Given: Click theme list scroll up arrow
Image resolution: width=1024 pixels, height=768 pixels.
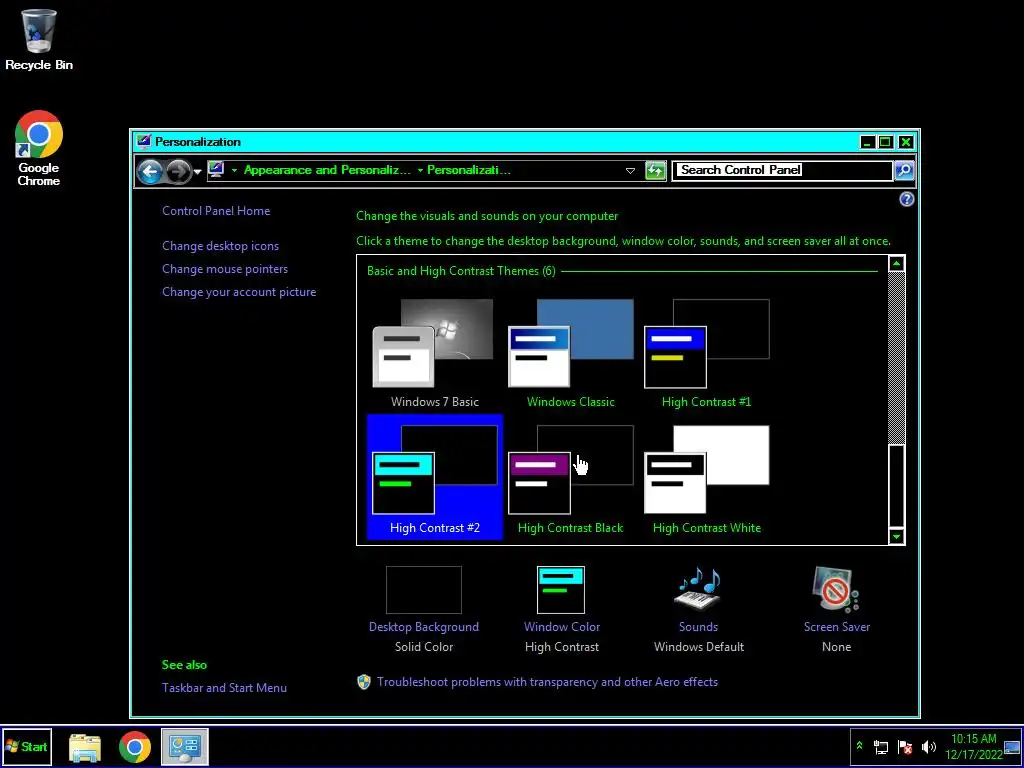Looking at the screenshot, I should pyautogui.click(x=897, y=264).
